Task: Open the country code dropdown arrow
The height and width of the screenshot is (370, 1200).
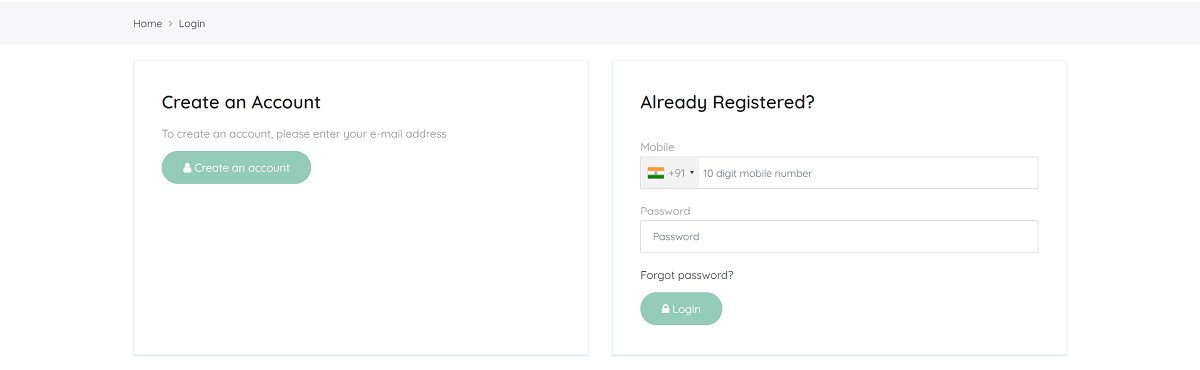Action: [x=692, y=173]
